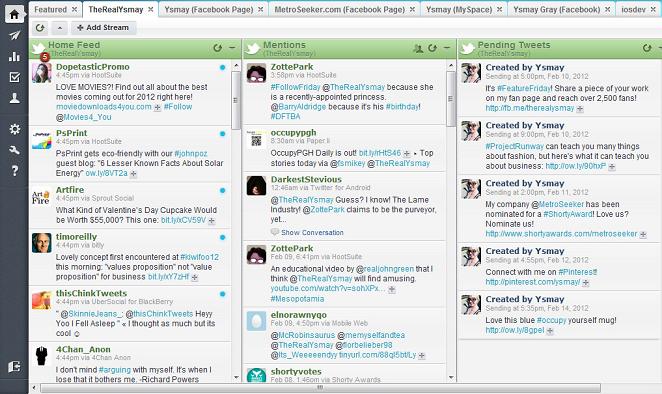Viewport: 662px width, 394px height.
Task: Open bit.ly/xCV59V link in Artfire tweet
Action: tap(183, 220)
